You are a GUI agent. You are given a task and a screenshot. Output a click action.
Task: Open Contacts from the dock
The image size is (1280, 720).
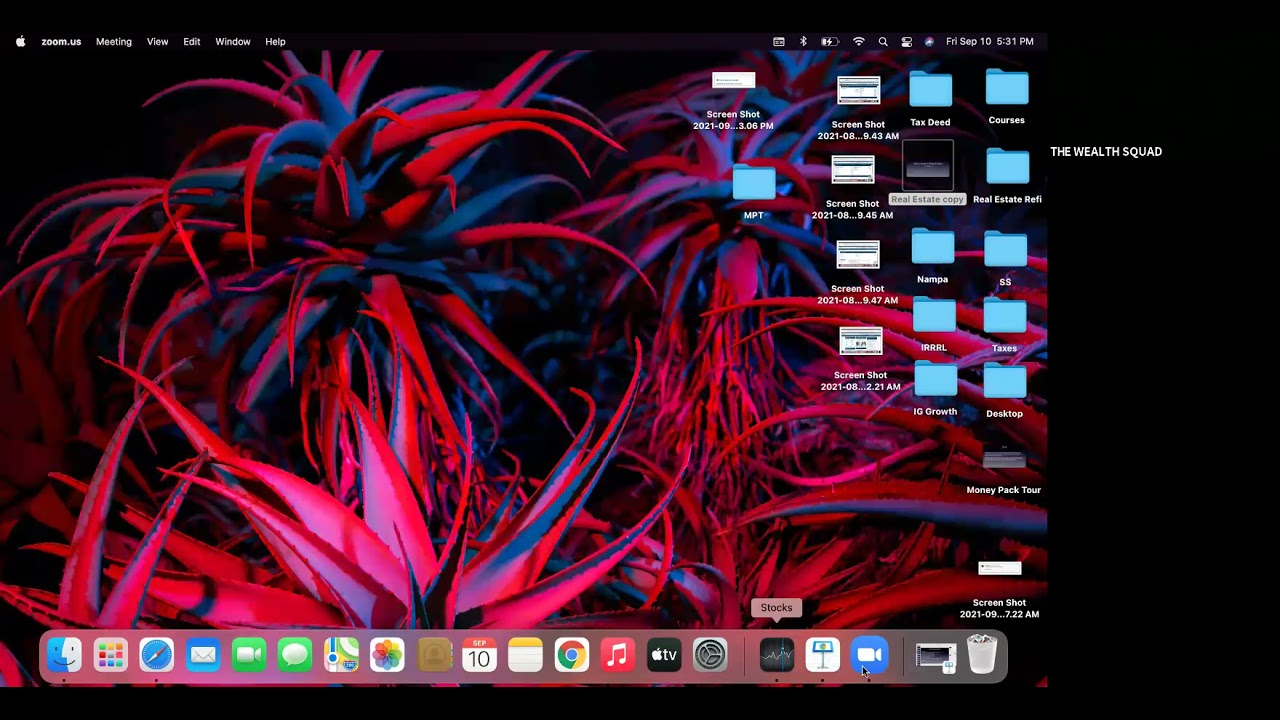click(x=433, y=656)
